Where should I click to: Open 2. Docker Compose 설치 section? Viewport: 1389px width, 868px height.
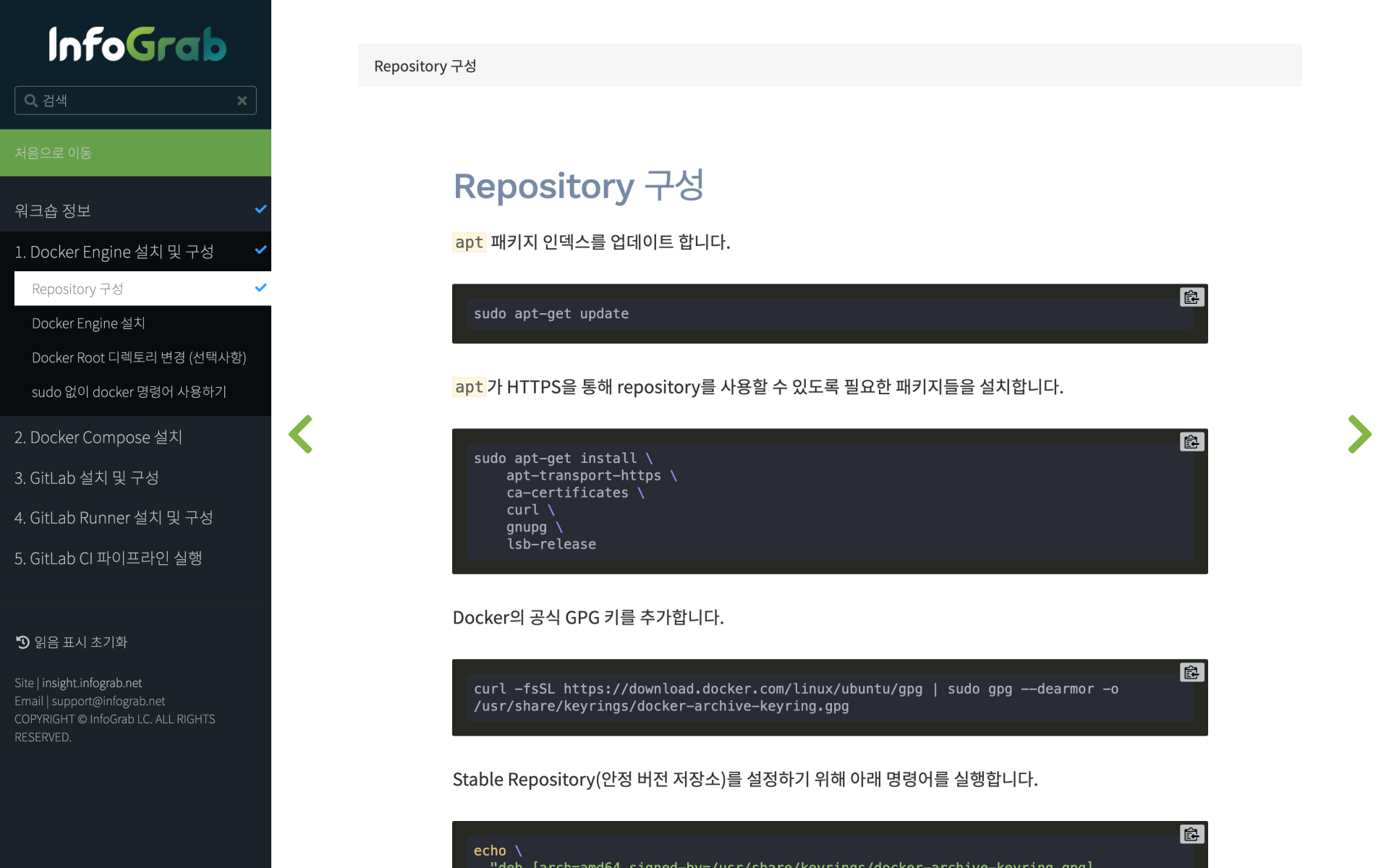pos(98,438)
